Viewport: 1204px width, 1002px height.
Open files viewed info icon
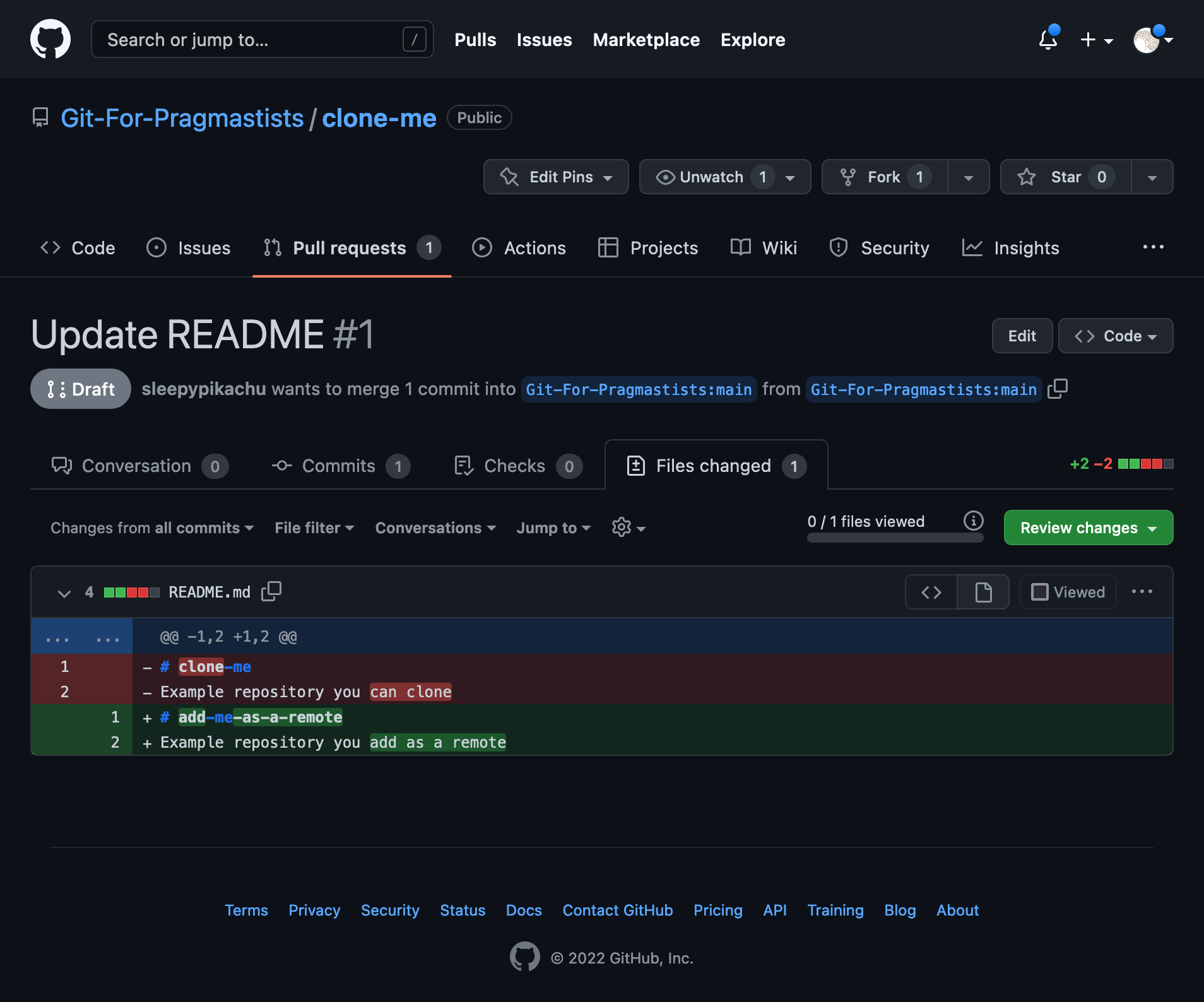click(x=974, y=521)
